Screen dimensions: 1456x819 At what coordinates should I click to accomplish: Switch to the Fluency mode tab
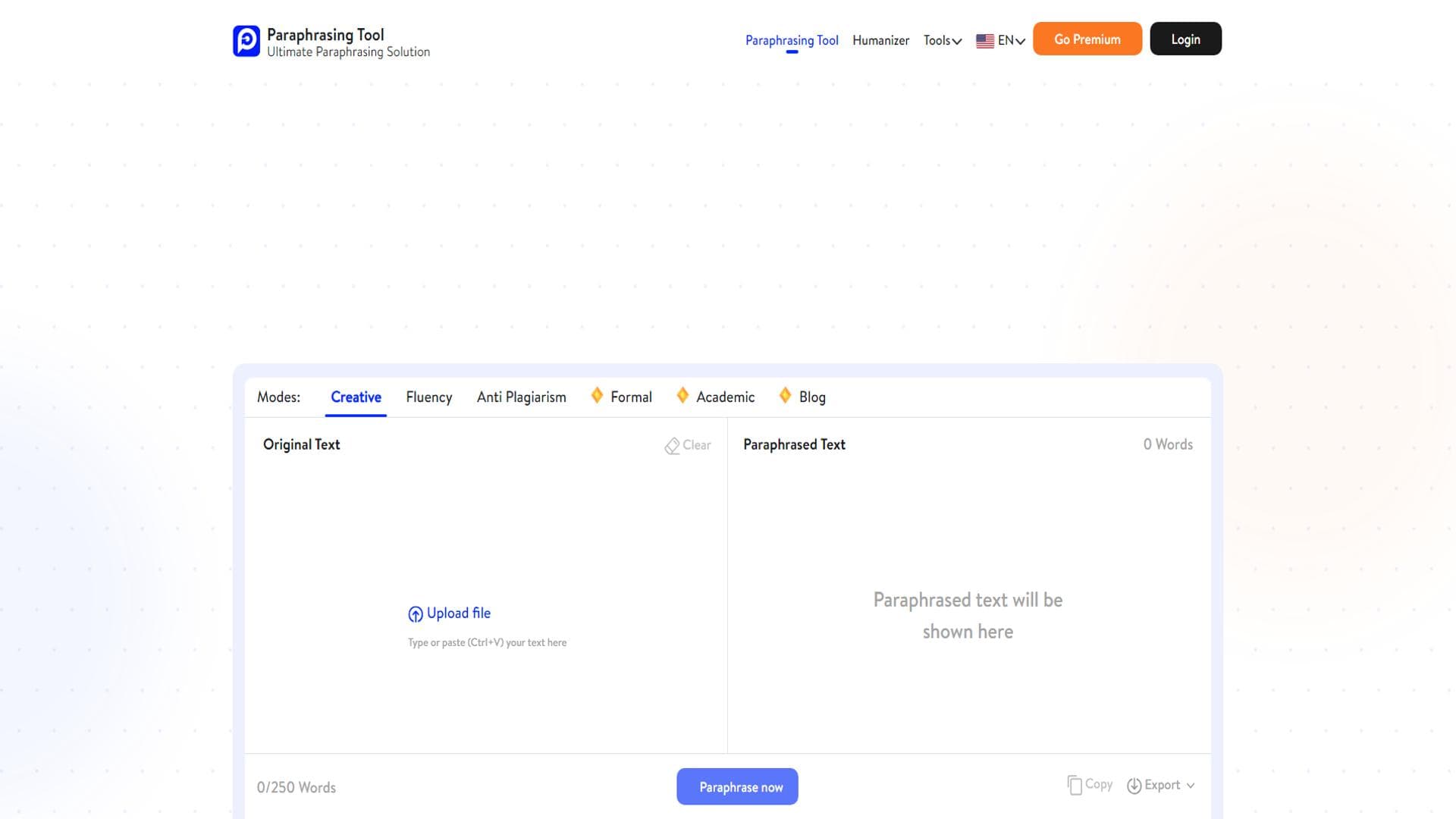[x=428, y=397]
